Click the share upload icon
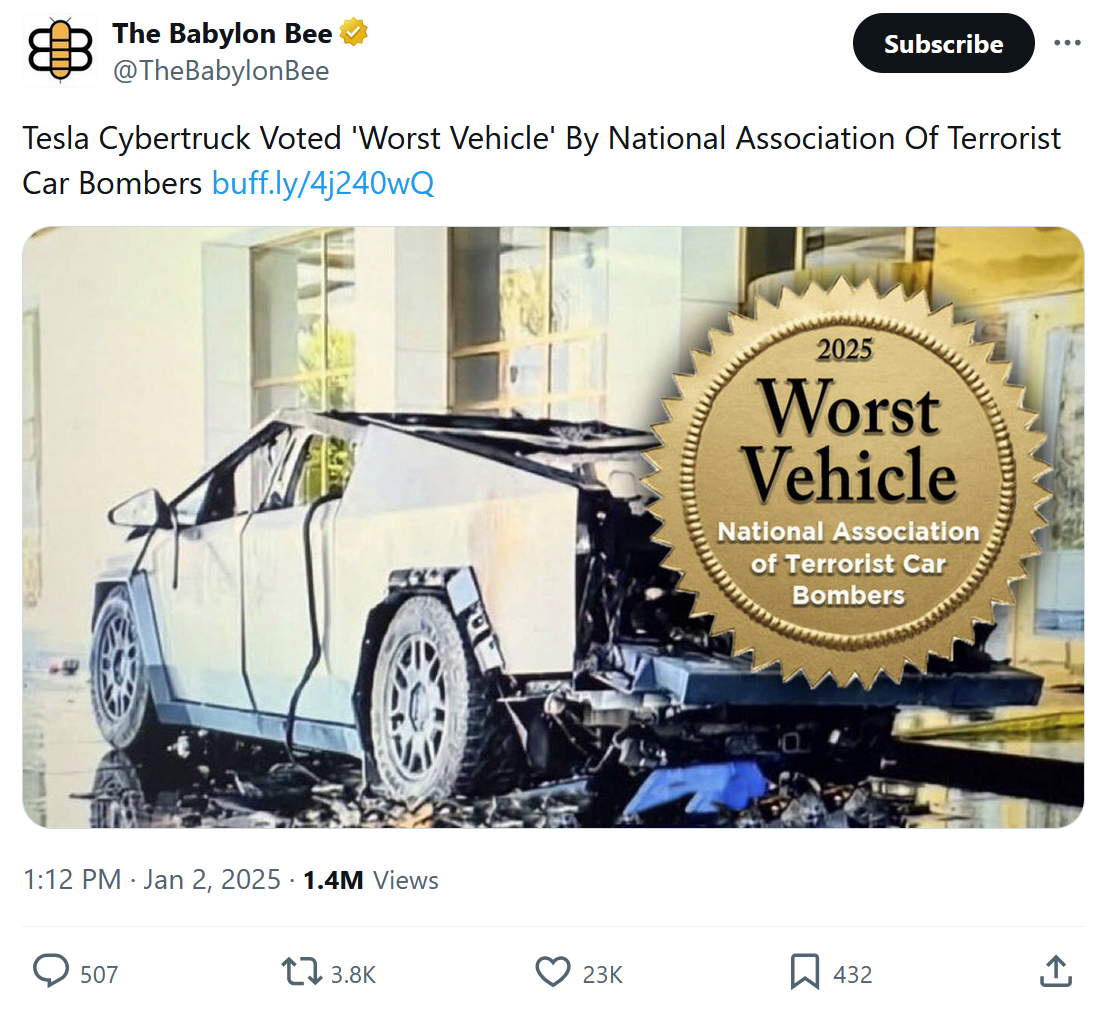The width and height of the screenshot is (1107, 1014). (x=1056, y=971)
